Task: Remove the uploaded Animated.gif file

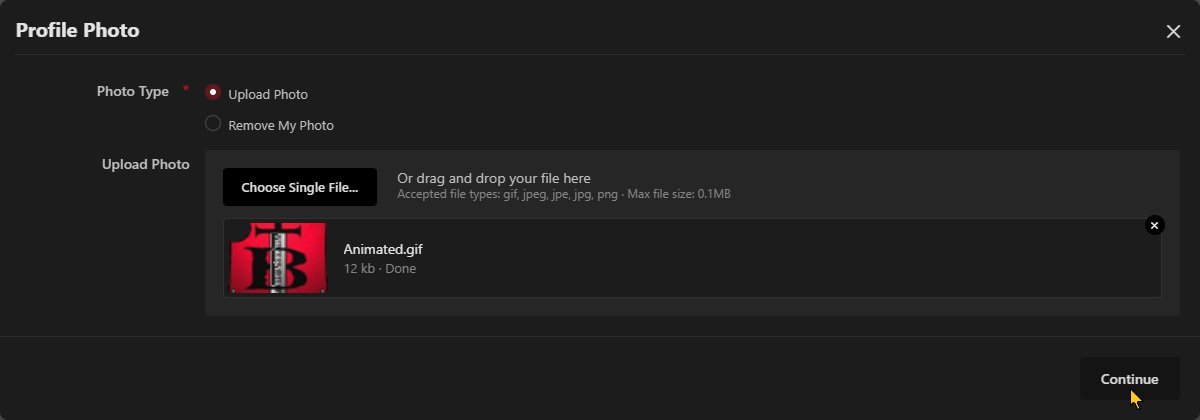Action: pos(1154,225)
